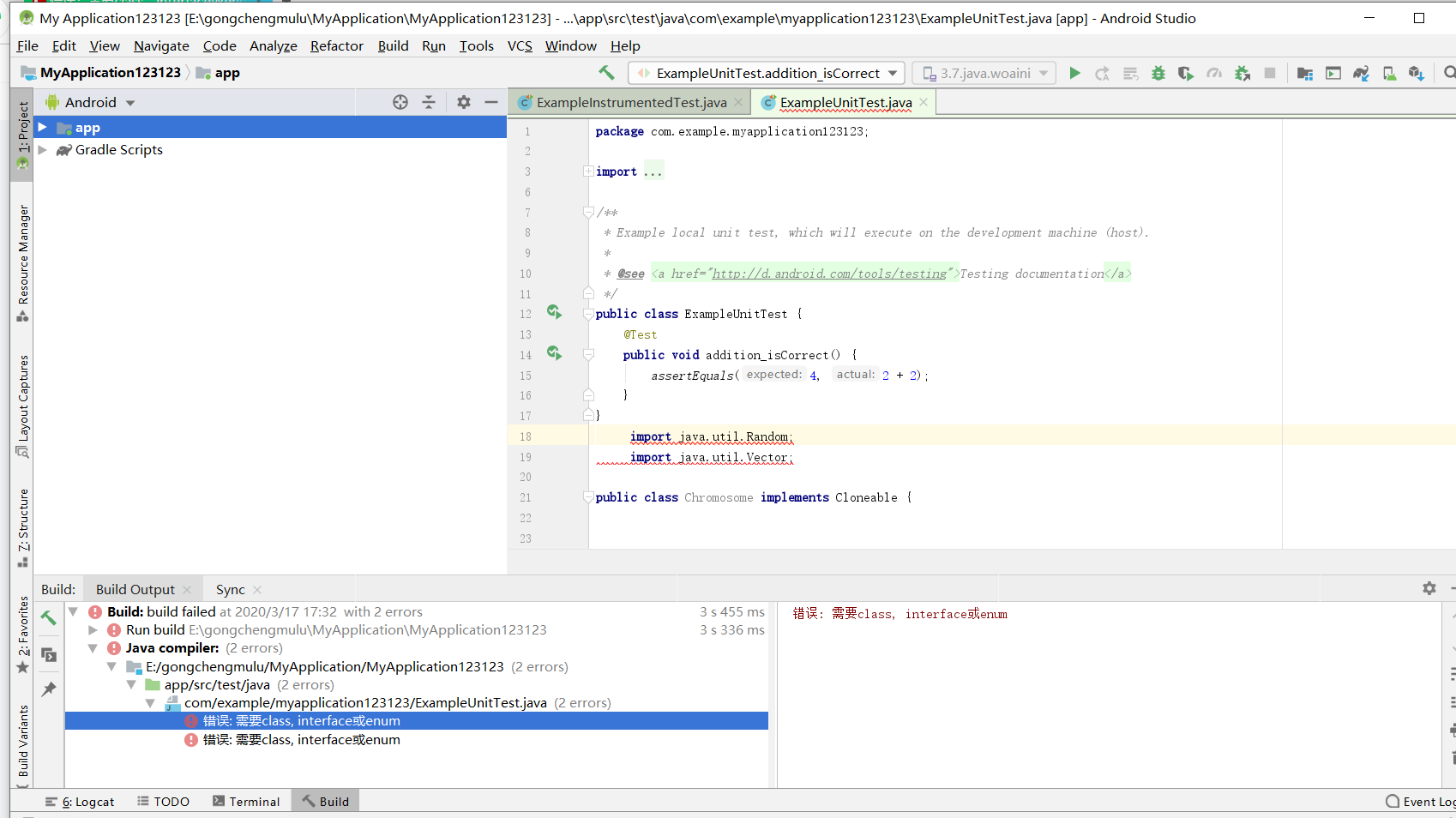Run the selected test configuration
Screen dimensions: 1456x818
tap(1074, 73)
